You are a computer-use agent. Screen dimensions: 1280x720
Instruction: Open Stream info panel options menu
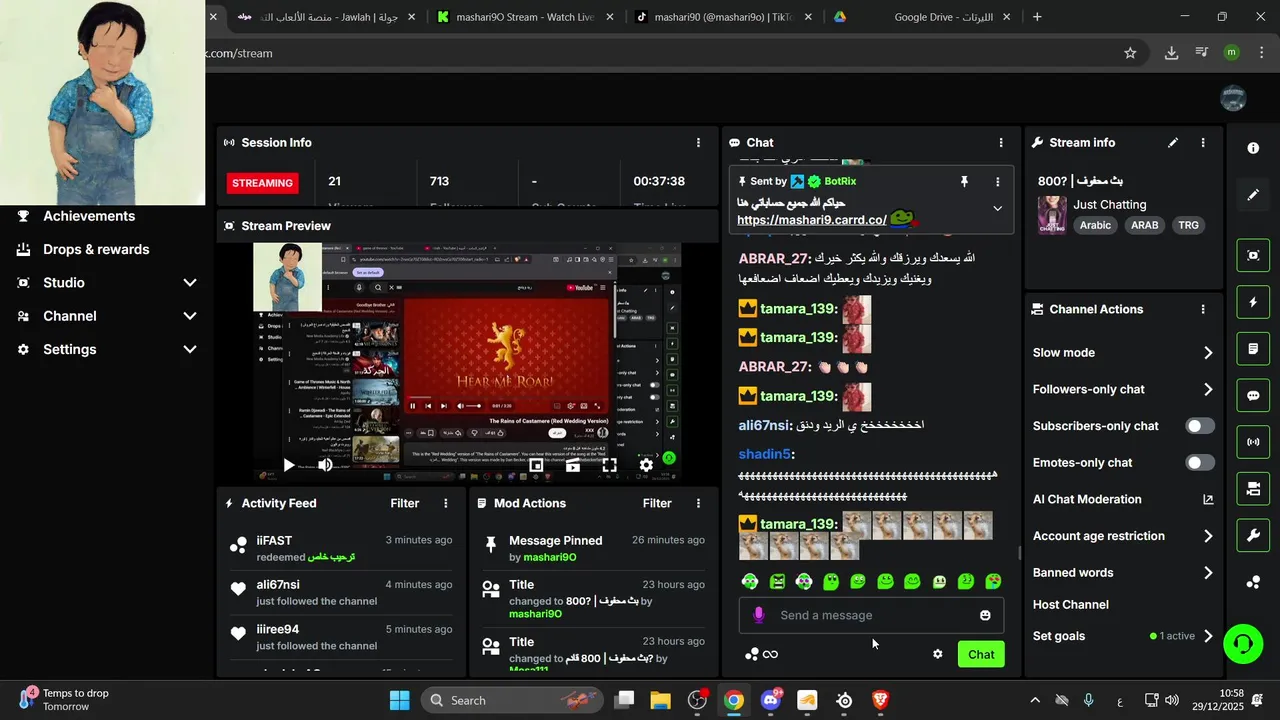tap(1203, 143)
